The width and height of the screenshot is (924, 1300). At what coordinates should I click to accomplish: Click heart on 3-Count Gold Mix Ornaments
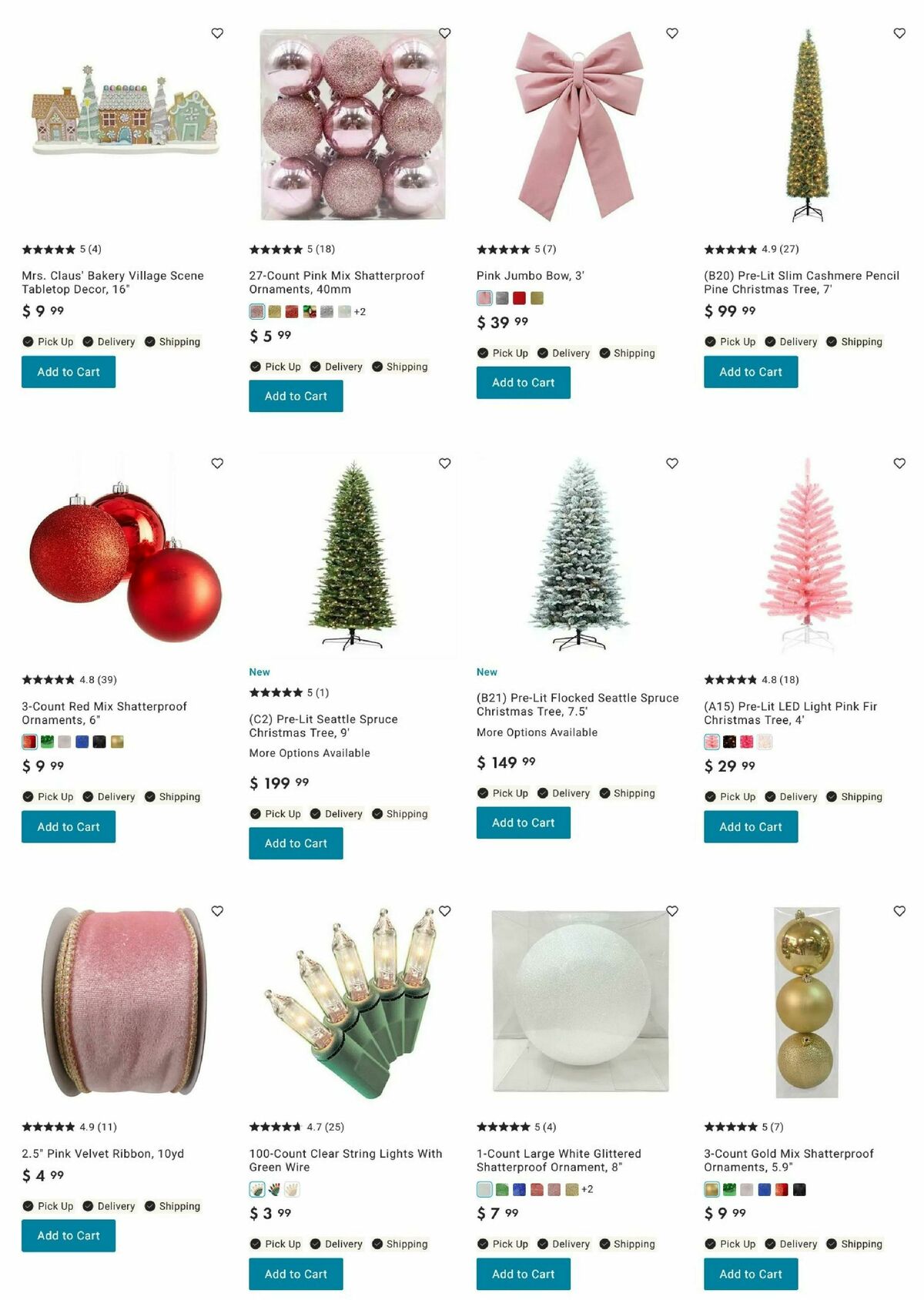pyautogui.click(x=899, y=910)
